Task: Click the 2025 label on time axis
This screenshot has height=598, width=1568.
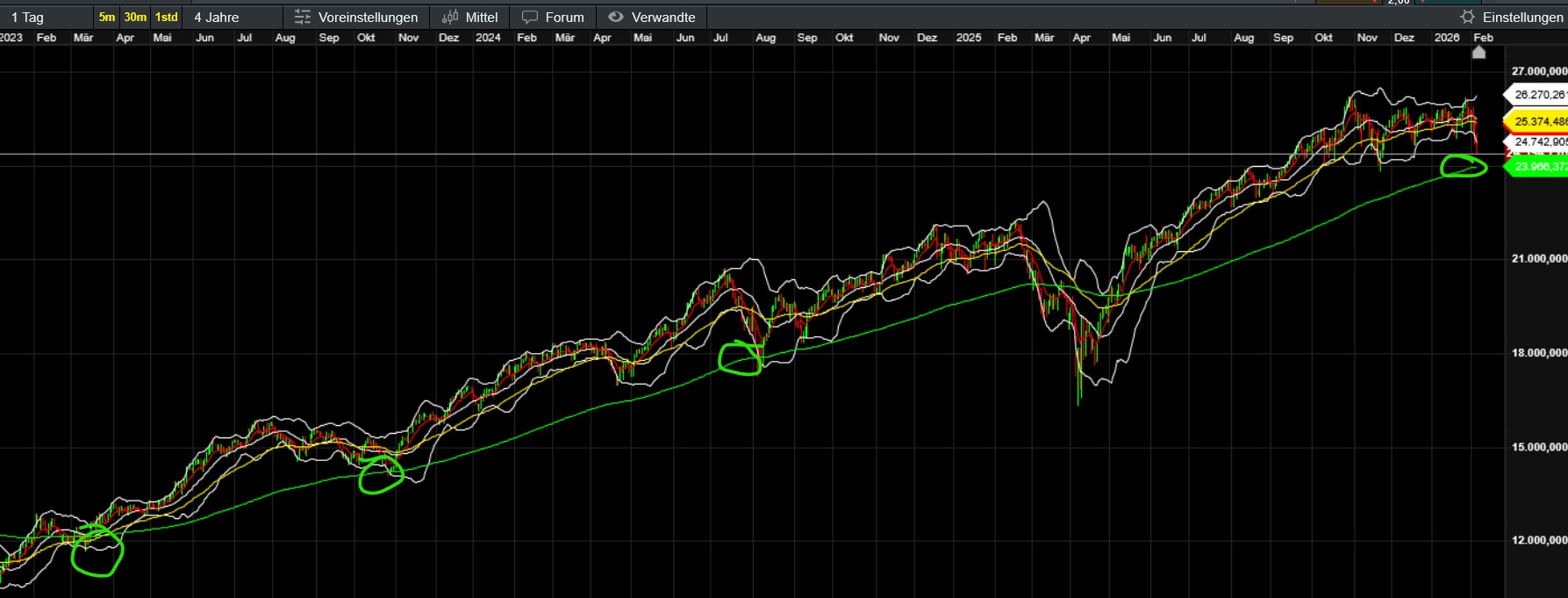Action: pyautogui.click(x=968, y=38)
